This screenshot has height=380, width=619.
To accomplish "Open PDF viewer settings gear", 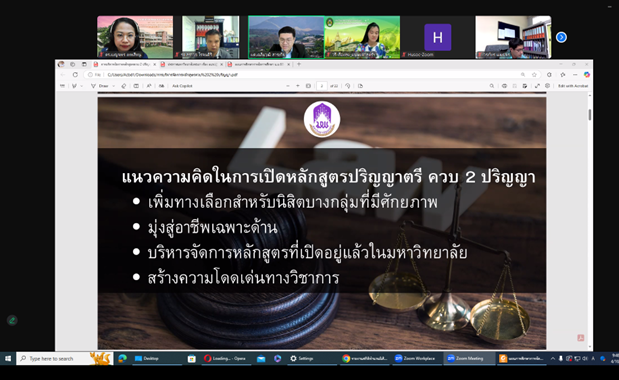I will click(547, 86).
